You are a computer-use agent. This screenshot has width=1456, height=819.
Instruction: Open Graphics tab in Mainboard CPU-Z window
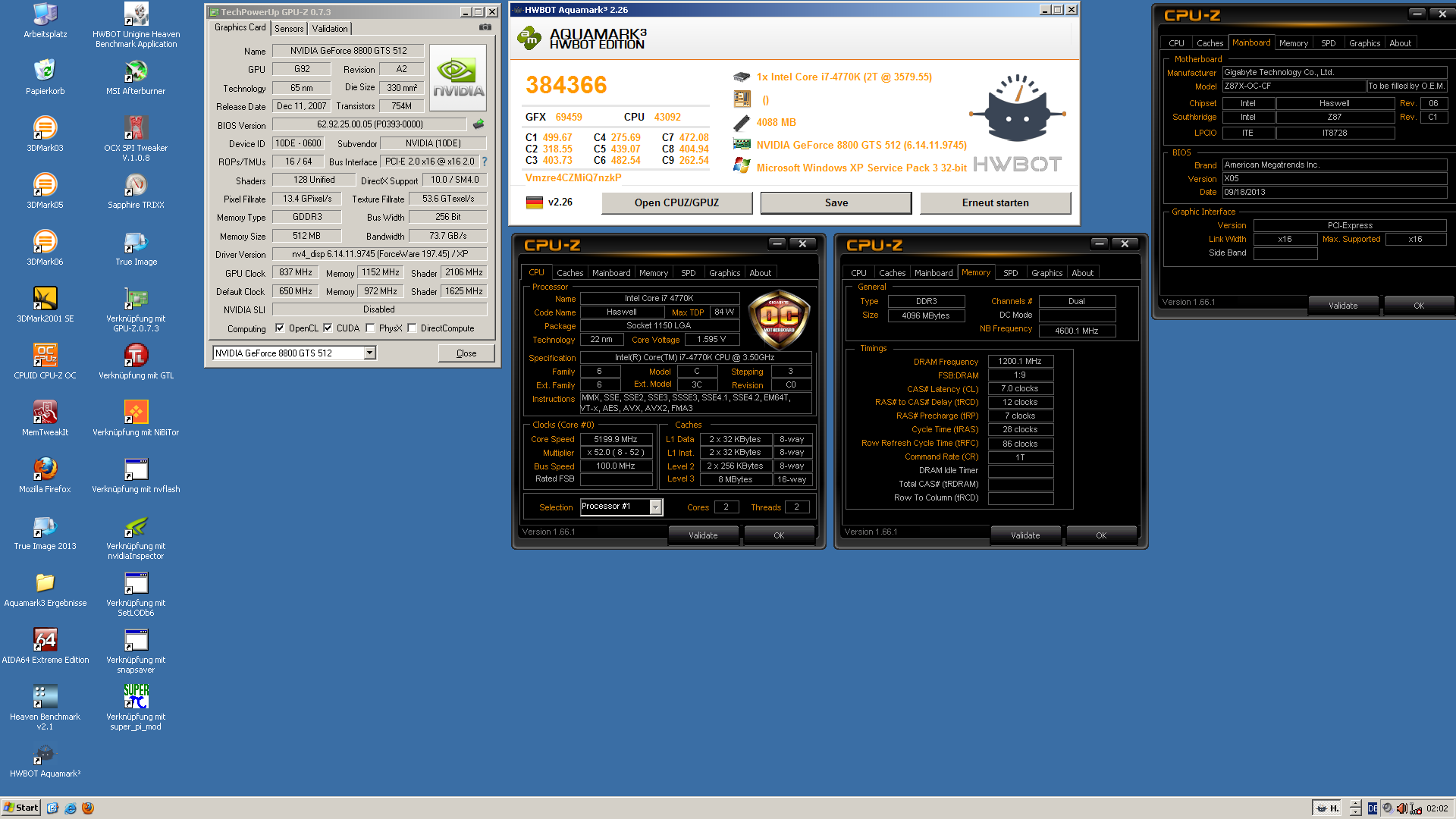pyautogui.click(x=1364, y=43)
